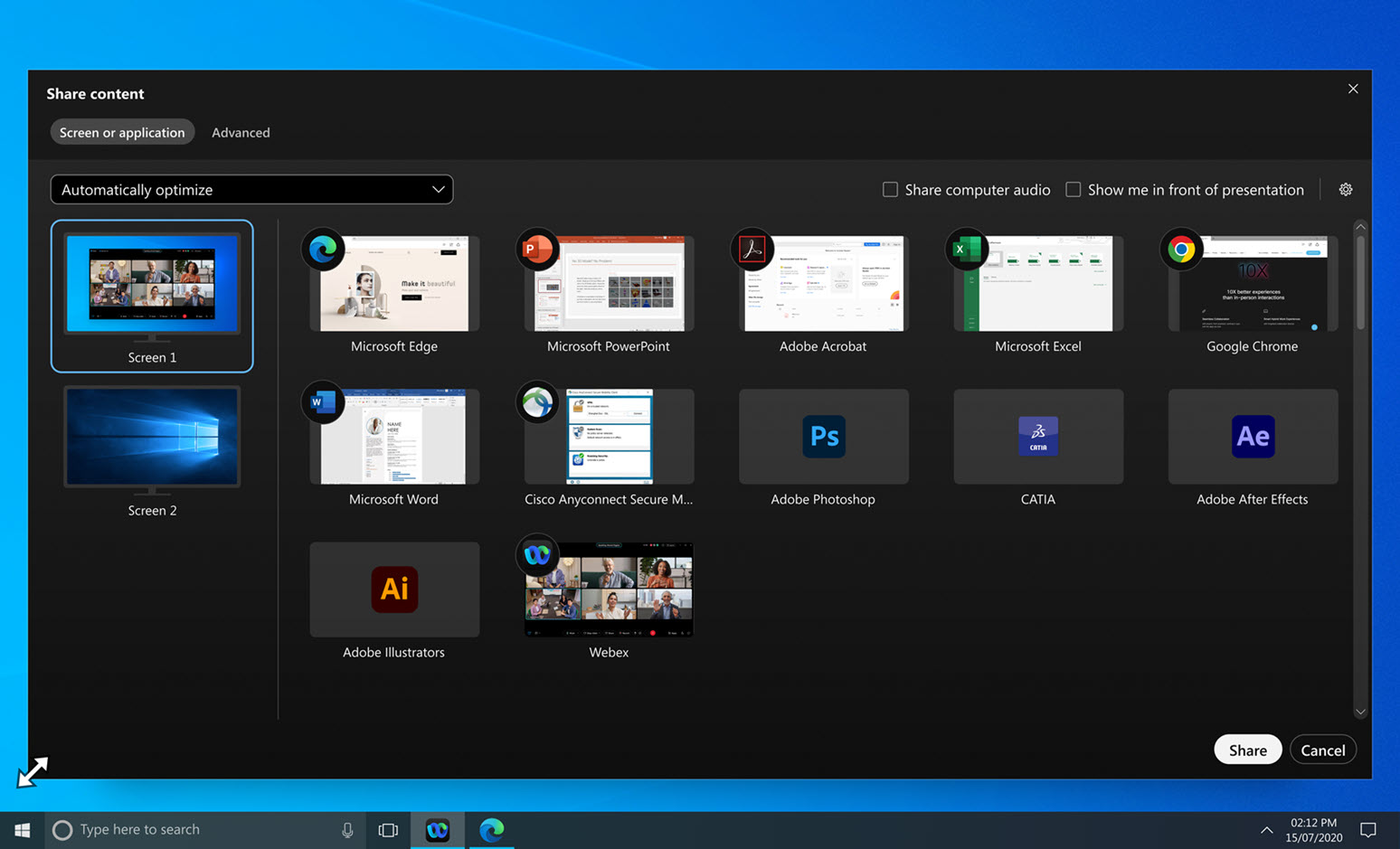Click the Adobe Illustrators label
This screenshot has width=1400, height=849.
click(393, 652)
